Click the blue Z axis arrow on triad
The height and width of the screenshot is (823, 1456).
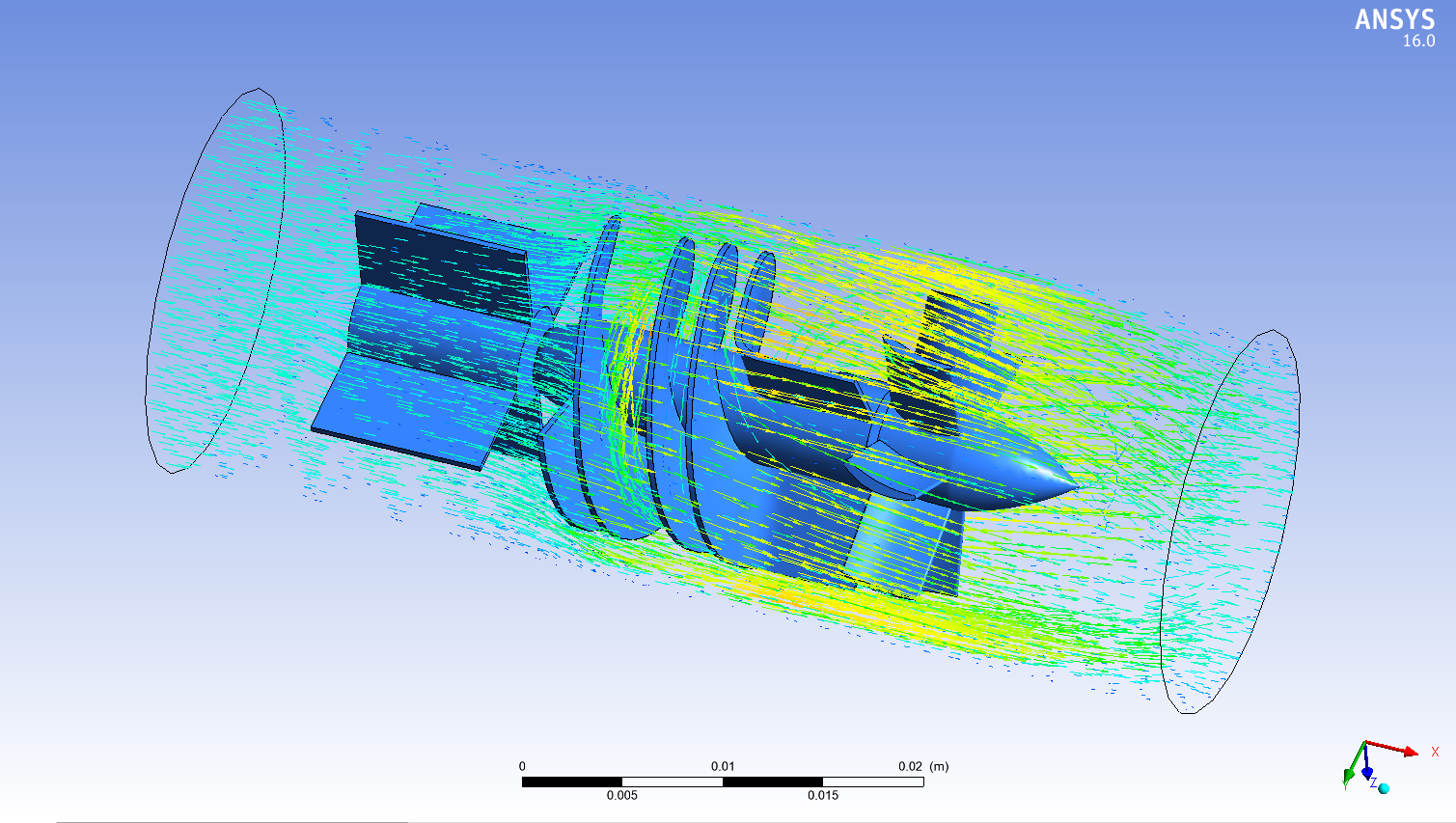[1367, 767]
